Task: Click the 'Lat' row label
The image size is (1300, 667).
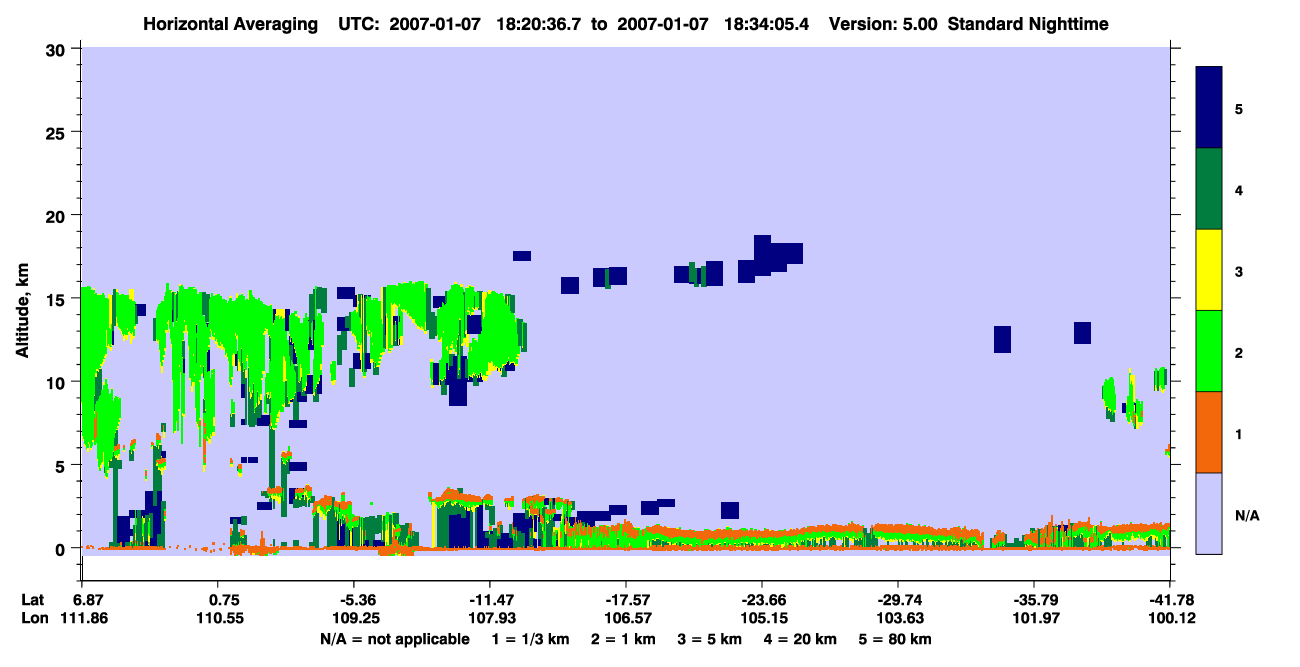Action: [33, 600]
